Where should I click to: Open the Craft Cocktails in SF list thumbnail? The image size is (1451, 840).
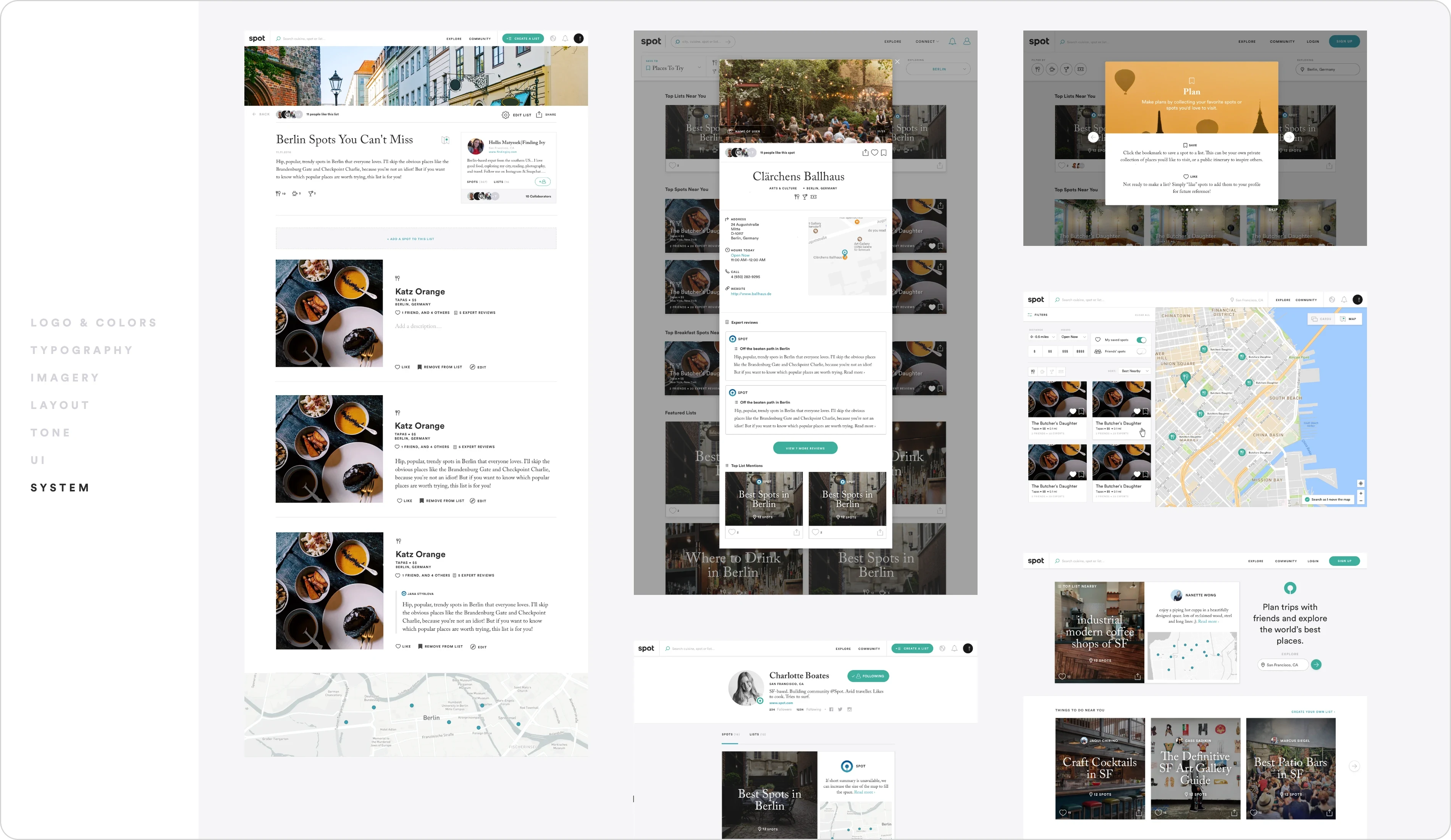click(x=1099, y=768)
